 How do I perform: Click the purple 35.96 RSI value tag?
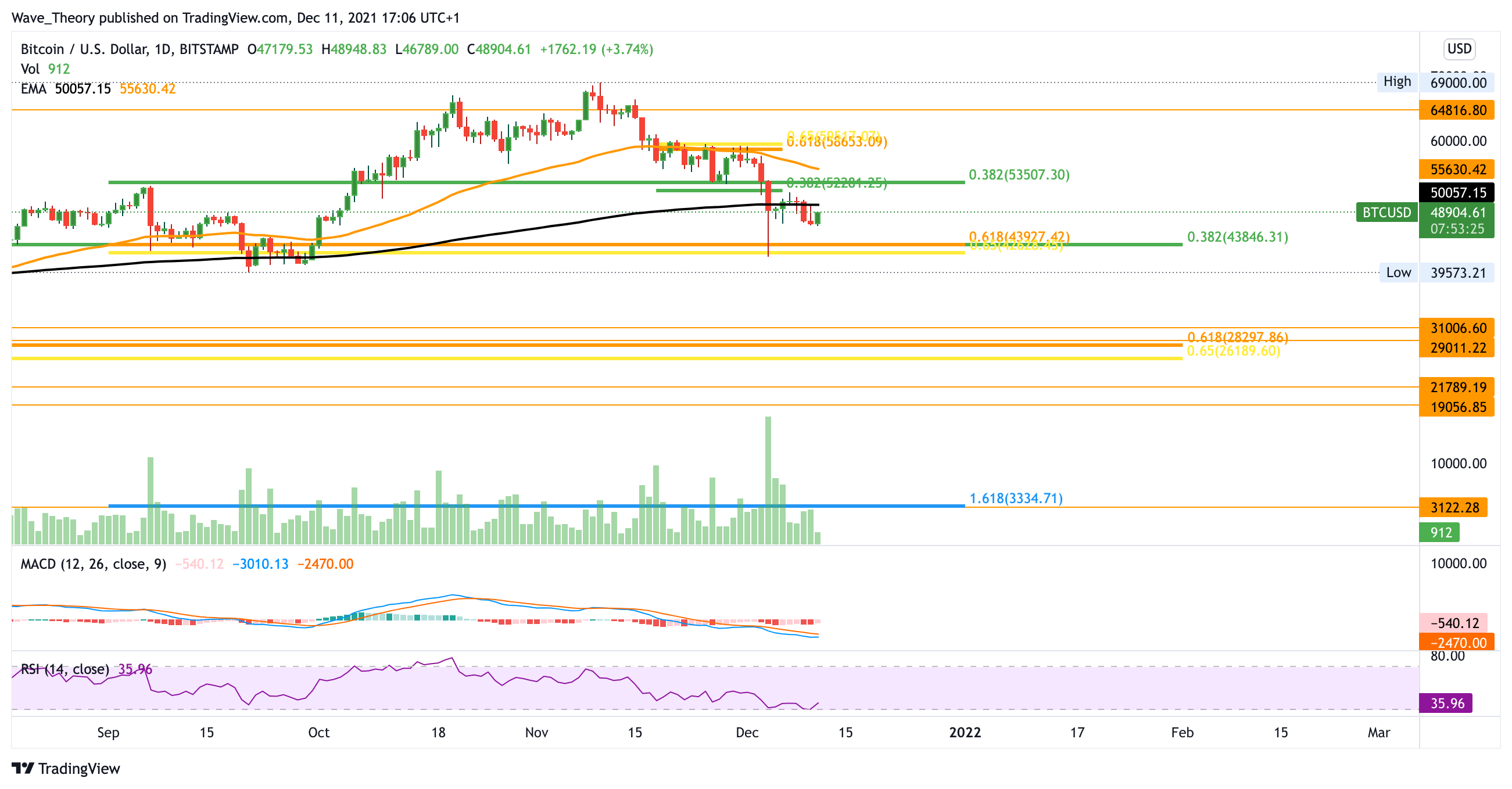pos(1446,703)
